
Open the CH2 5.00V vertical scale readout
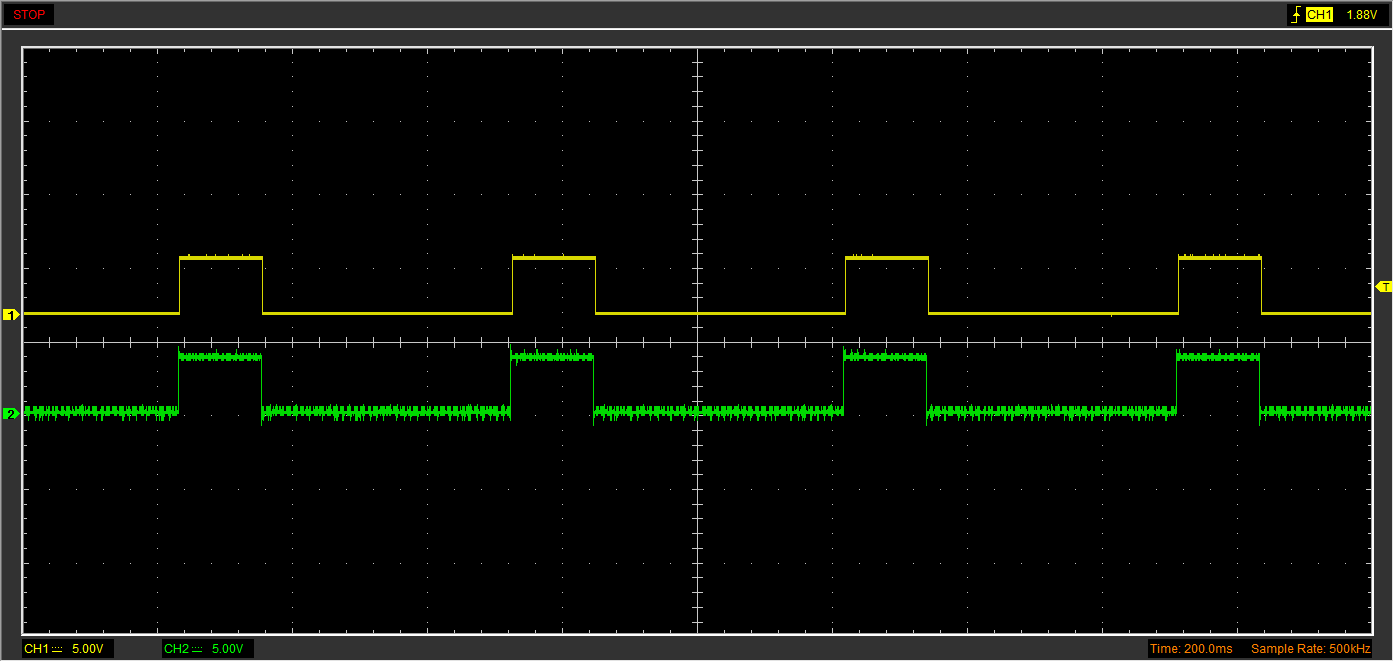point(227,650)
